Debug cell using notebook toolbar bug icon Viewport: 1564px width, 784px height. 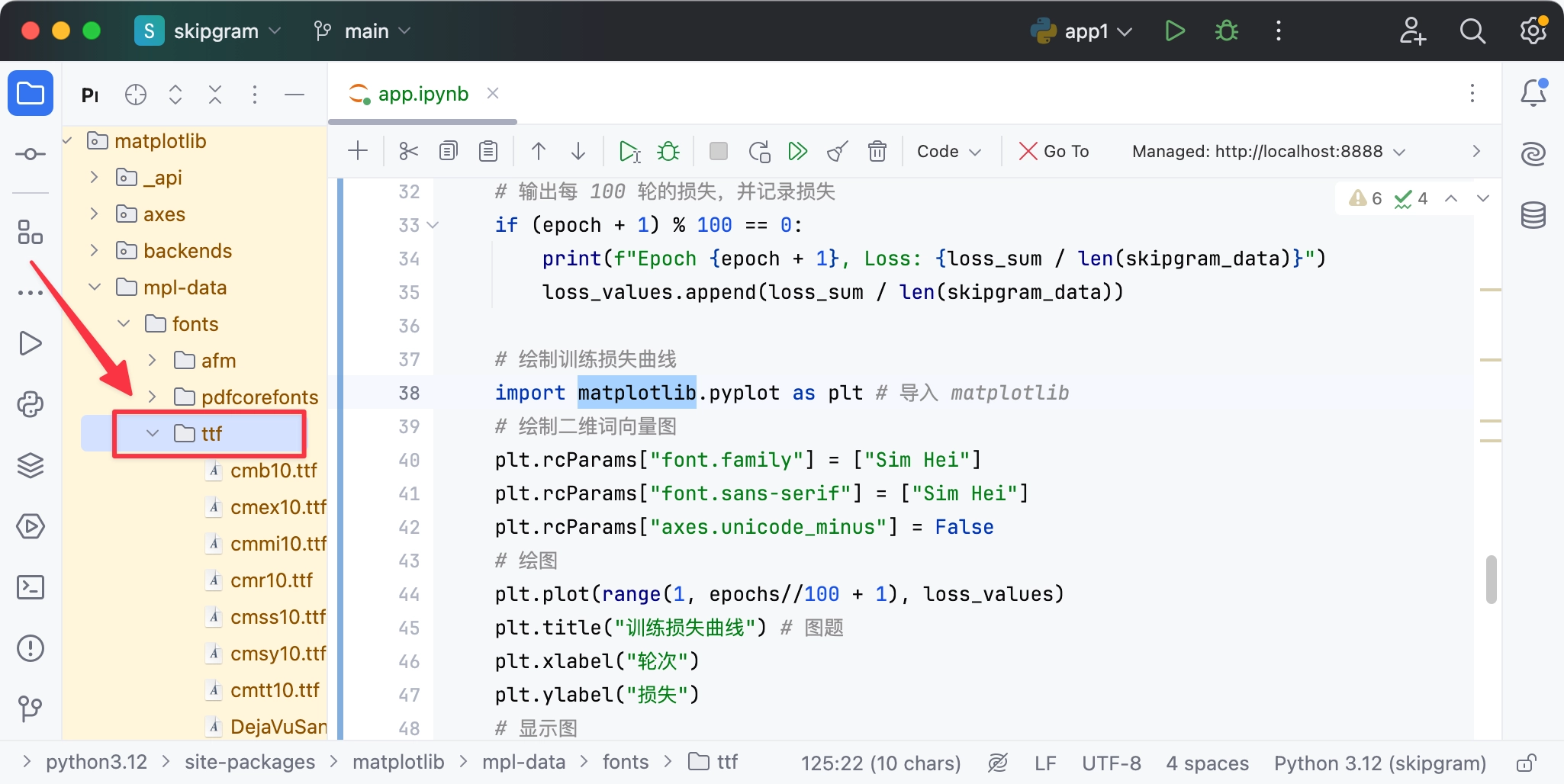tap(668, 151)
